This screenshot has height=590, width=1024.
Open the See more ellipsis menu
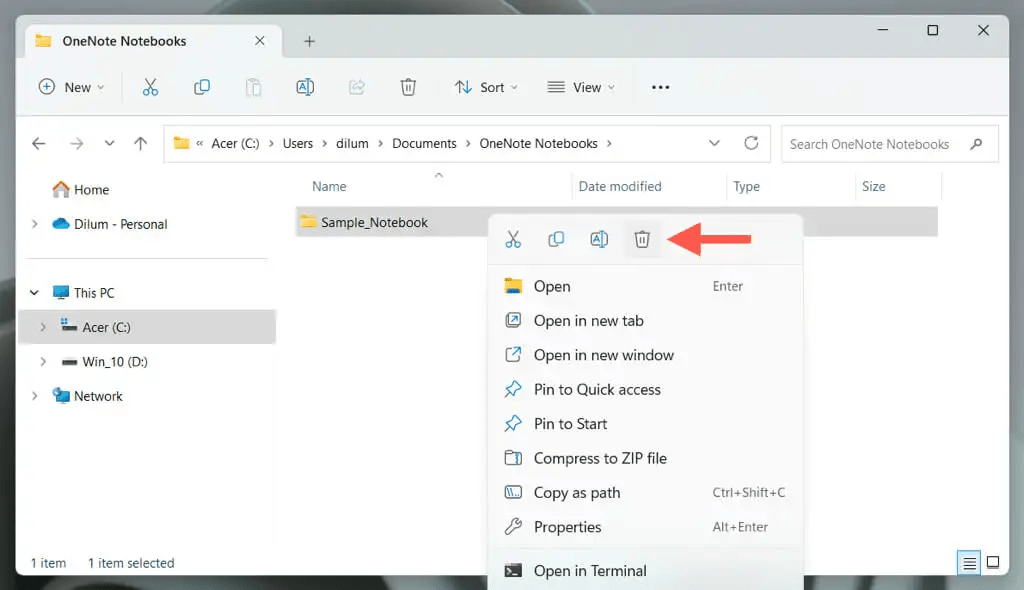(660, 87)
